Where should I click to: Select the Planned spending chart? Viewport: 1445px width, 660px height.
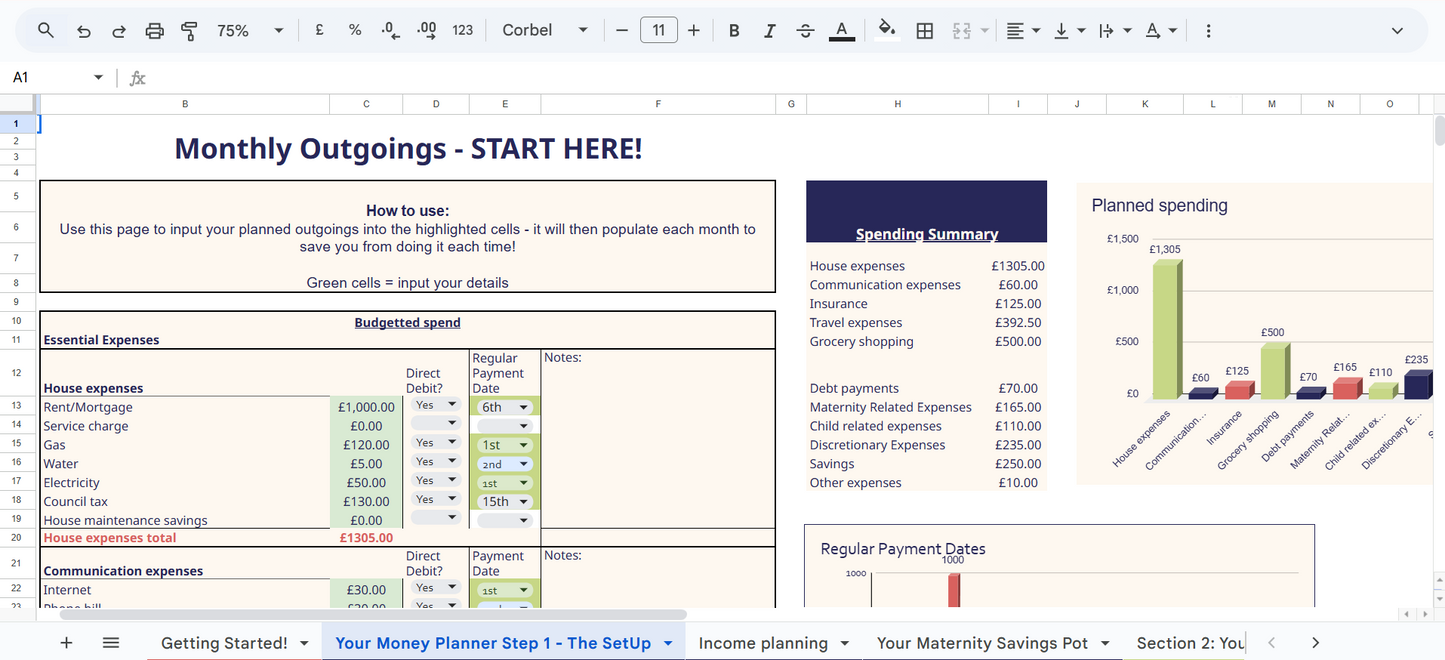1255,335
